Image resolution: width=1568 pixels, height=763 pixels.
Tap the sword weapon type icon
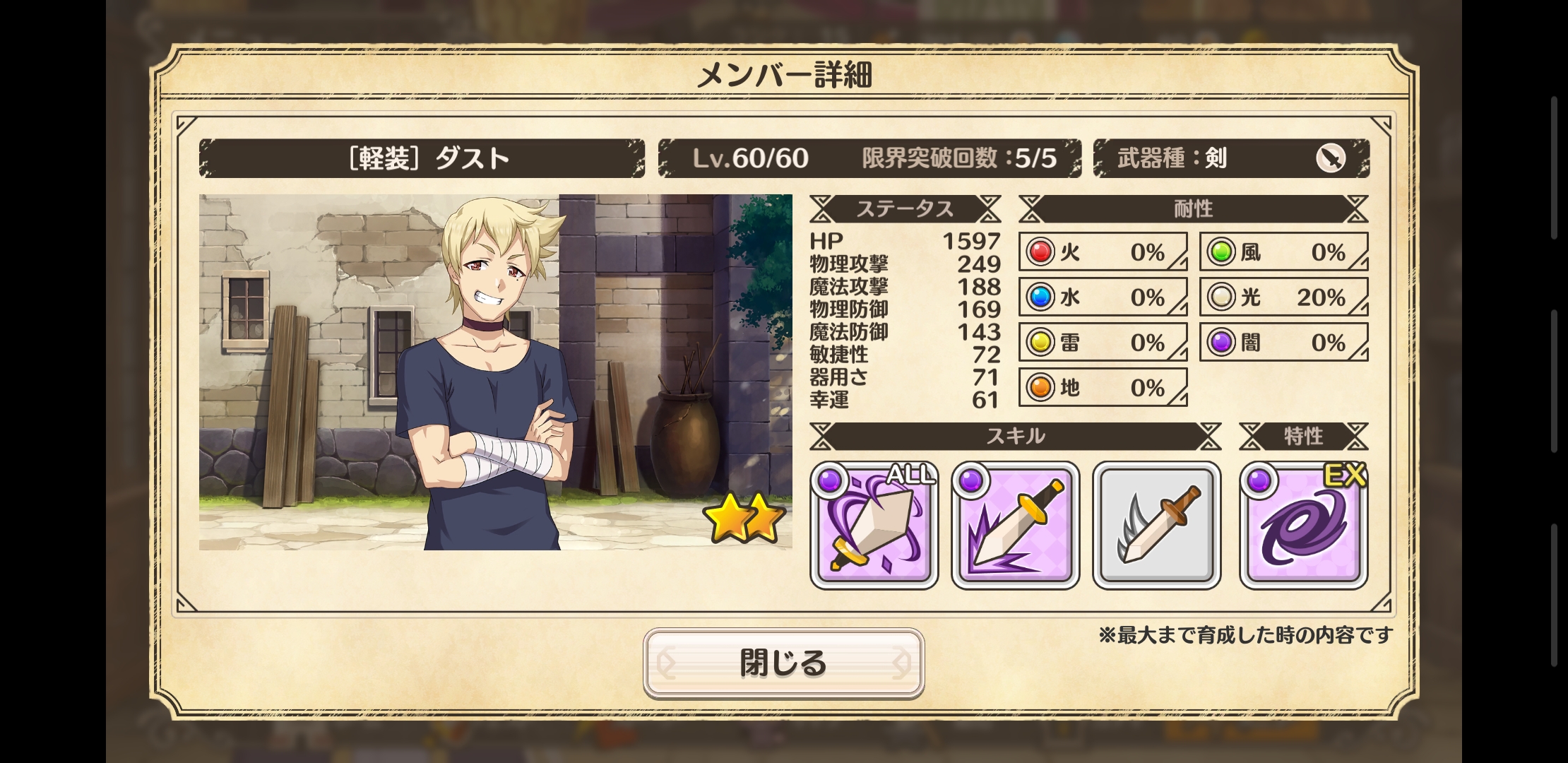1331,158
